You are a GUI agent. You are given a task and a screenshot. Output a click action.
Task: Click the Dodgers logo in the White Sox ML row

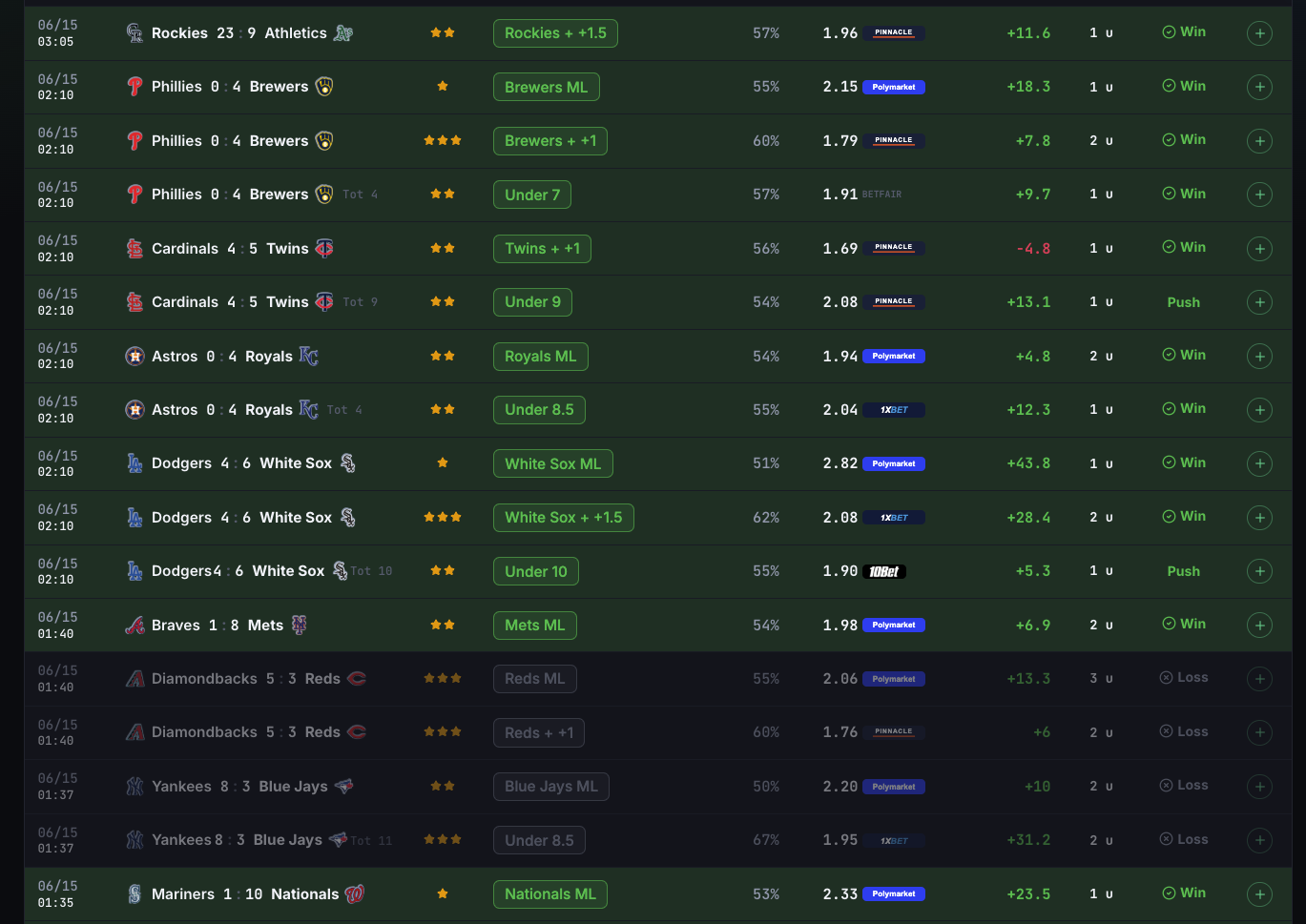135,463
